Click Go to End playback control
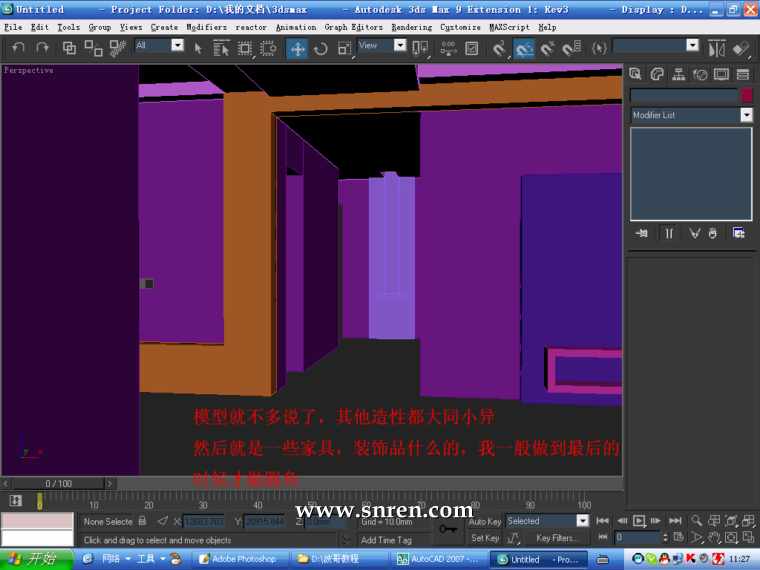760x570 pixels. pos(675,521)
